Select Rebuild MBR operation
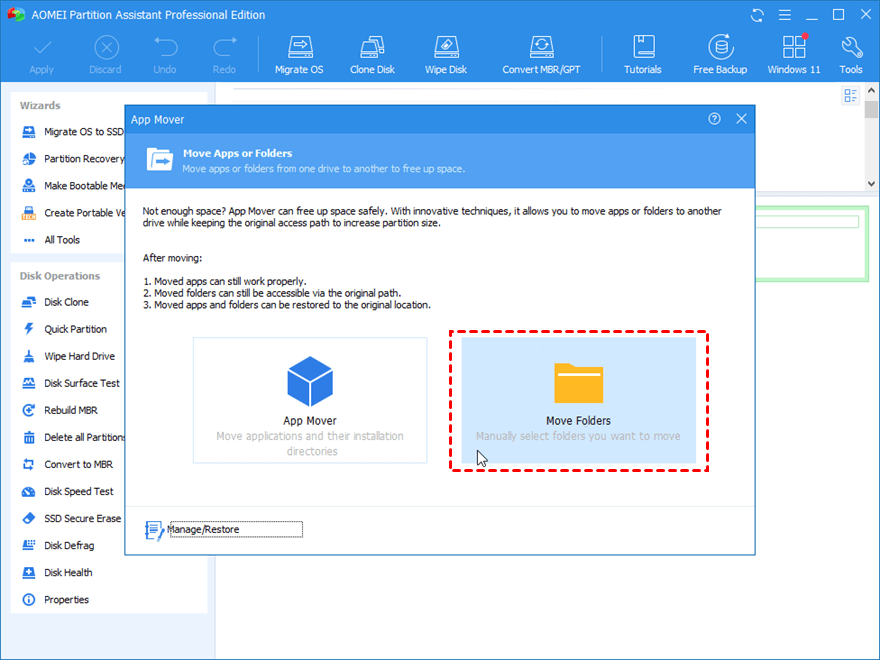The width and height of the screenshot is (880, 660). click(x=59, y=410)
